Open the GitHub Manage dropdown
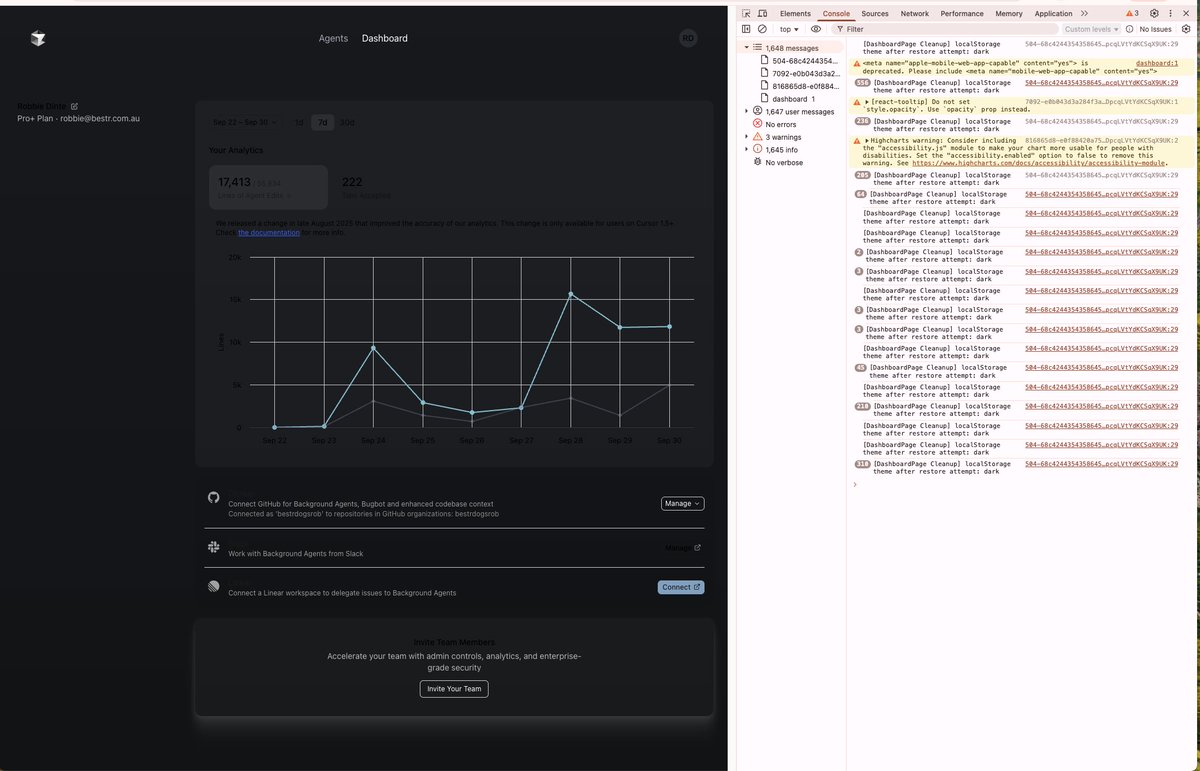The height and width of the screenshot is (771, 1200). [x=682, y=503]
